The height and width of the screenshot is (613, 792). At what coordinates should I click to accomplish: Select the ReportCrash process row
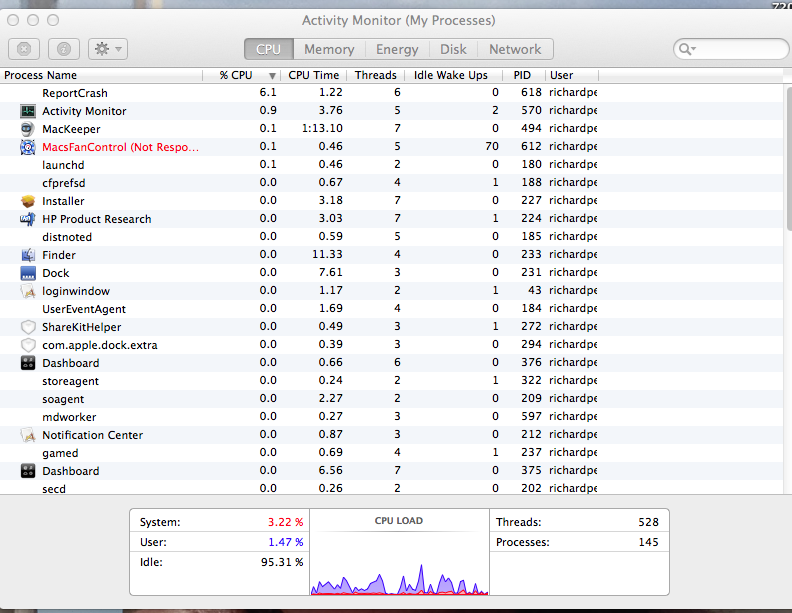(x=391, y=93)
